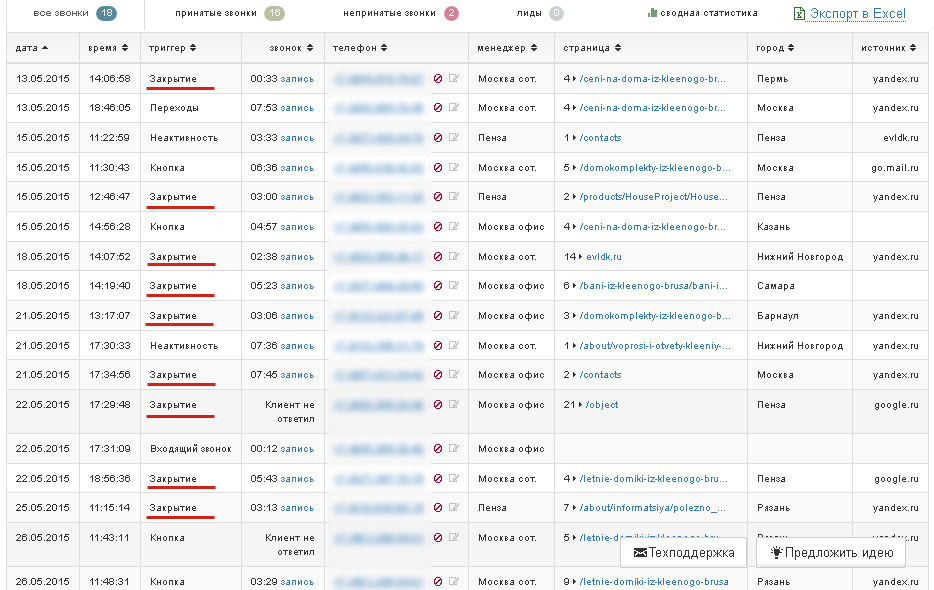934x590 pixels.
Task: Click the summary statistics chart icon
Action: (652, 13)
